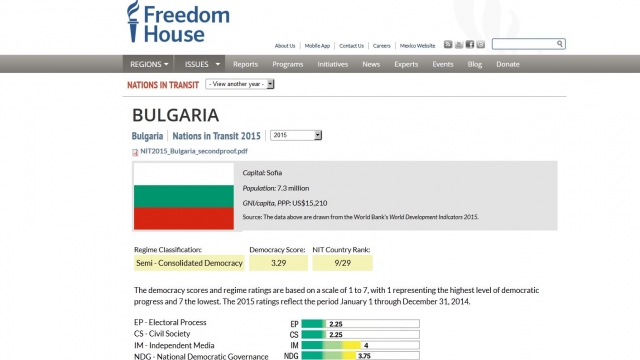Click the Population: 7.3 million text
Screen dimensions: 640x360
(276, 188)
